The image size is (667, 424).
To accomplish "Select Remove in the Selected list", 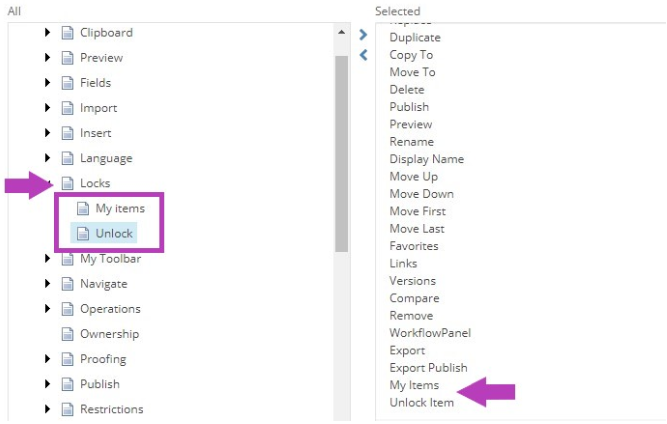I will [411, 316].
